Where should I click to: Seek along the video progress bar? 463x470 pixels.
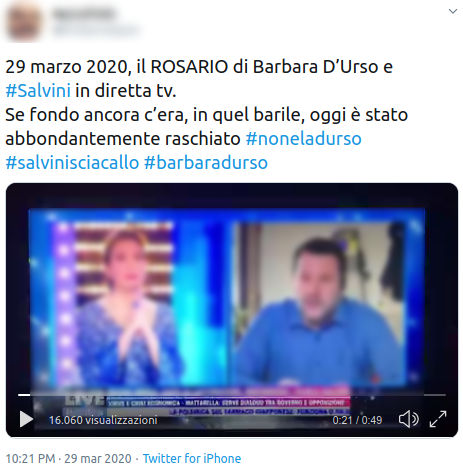(x=232, y=395)
